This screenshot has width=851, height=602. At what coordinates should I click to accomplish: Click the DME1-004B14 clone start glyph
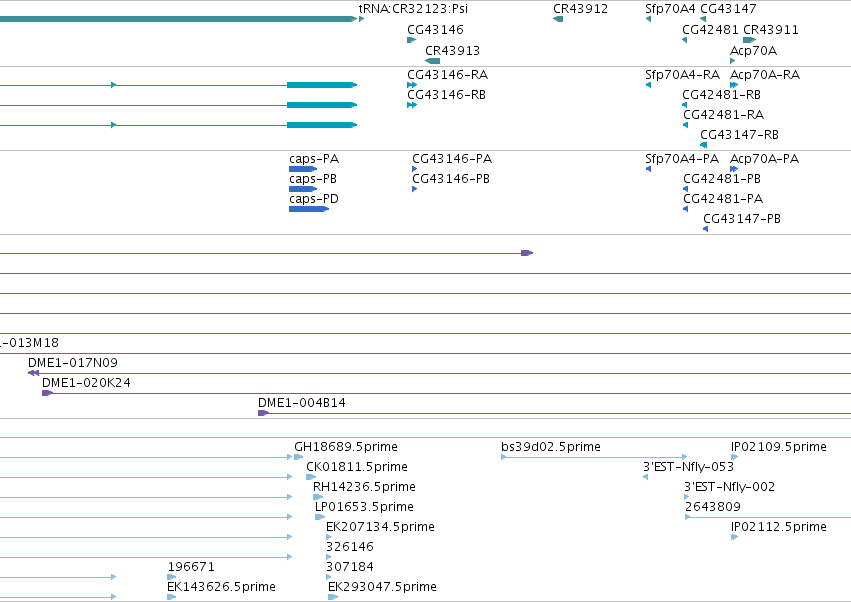click(263, 413)
